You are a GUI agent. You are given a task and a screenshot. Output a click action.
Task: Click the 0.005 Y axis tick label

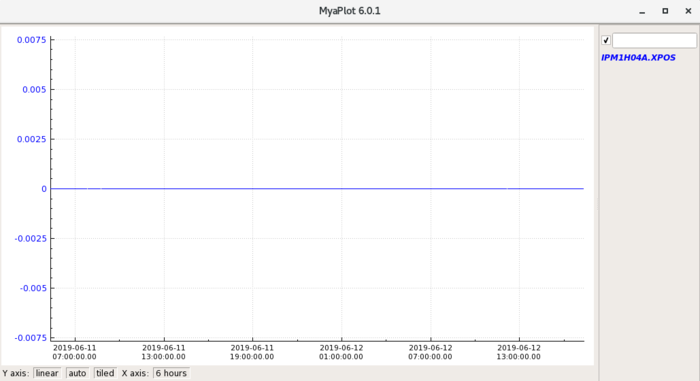(34, 90)
